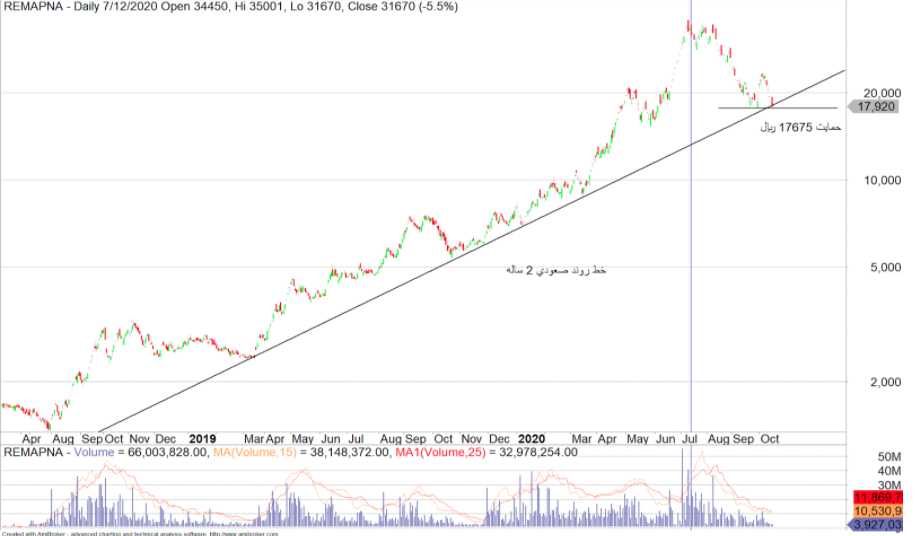This screenshot has width=915, height=536.
Task: Click the blue 3,927 volume value tag
Action: pyautogui.click(x=877, y=525)
